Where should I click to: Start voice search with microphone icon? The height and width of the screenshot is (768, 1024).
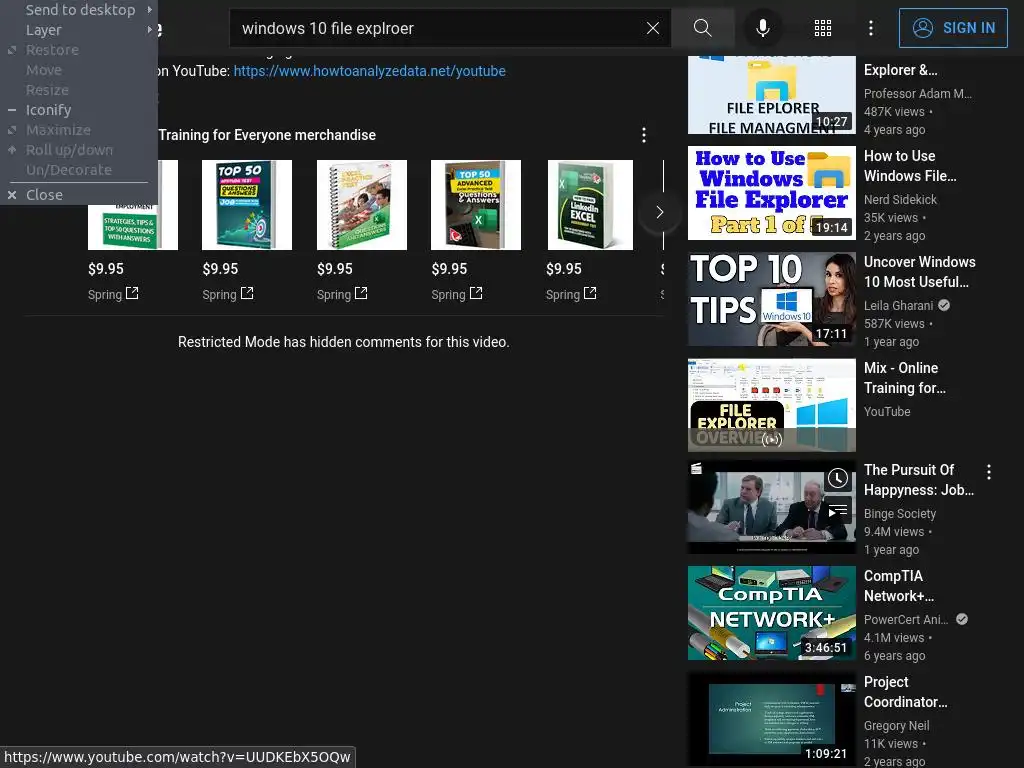pos(762,28)
